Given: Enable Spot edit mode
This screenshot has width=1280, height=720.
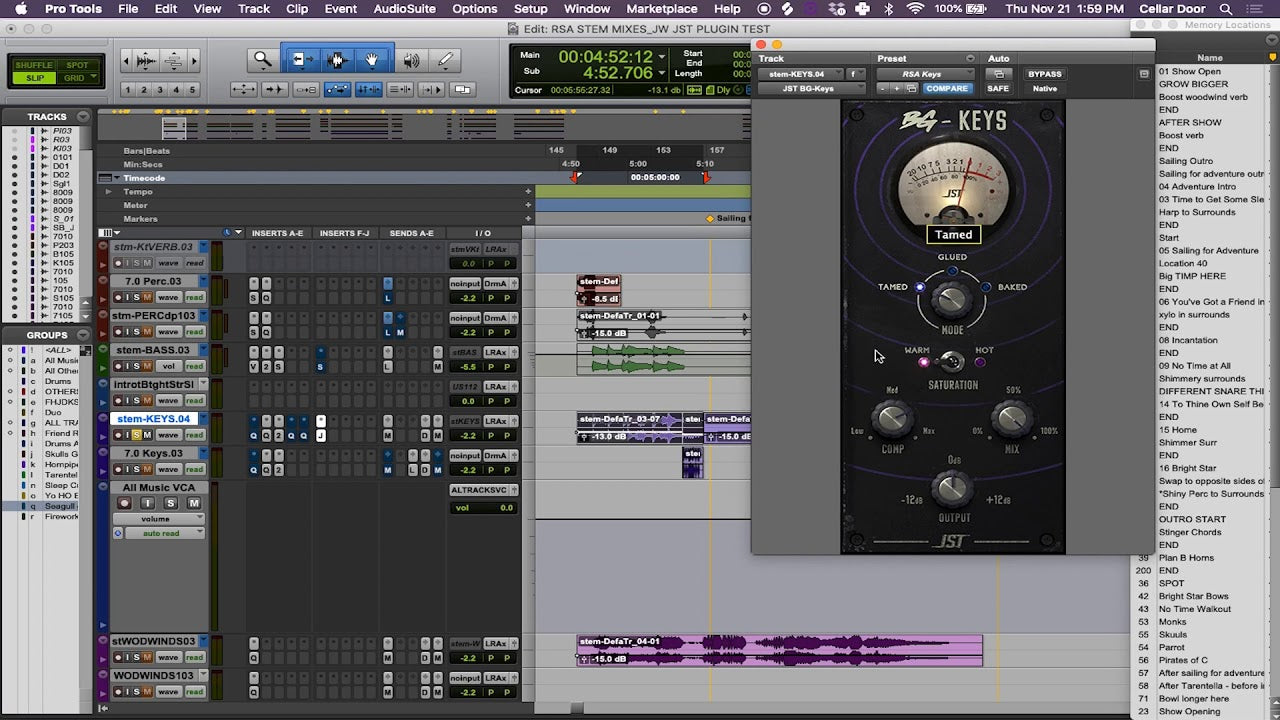Looking at the screenshot, I should click(77, 65).
